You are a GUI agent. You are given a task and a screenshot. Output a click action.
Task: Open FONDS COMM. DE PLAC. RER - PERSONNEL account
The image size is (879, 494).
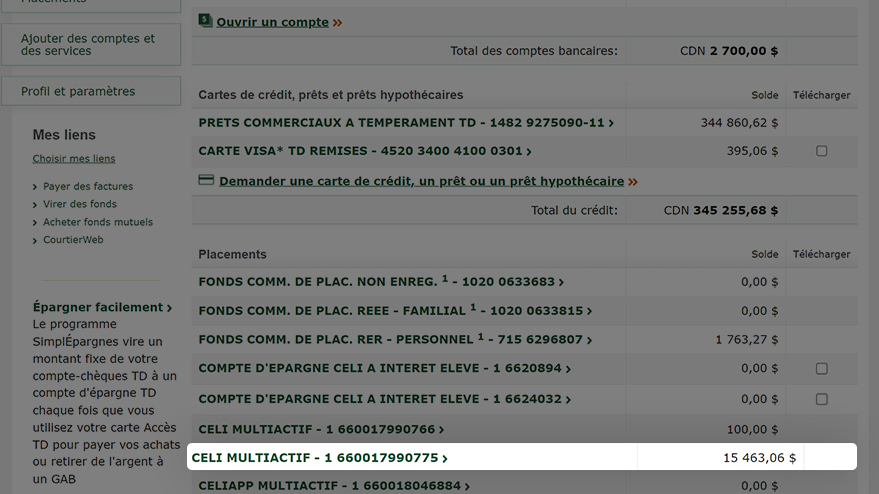[395, 339]
